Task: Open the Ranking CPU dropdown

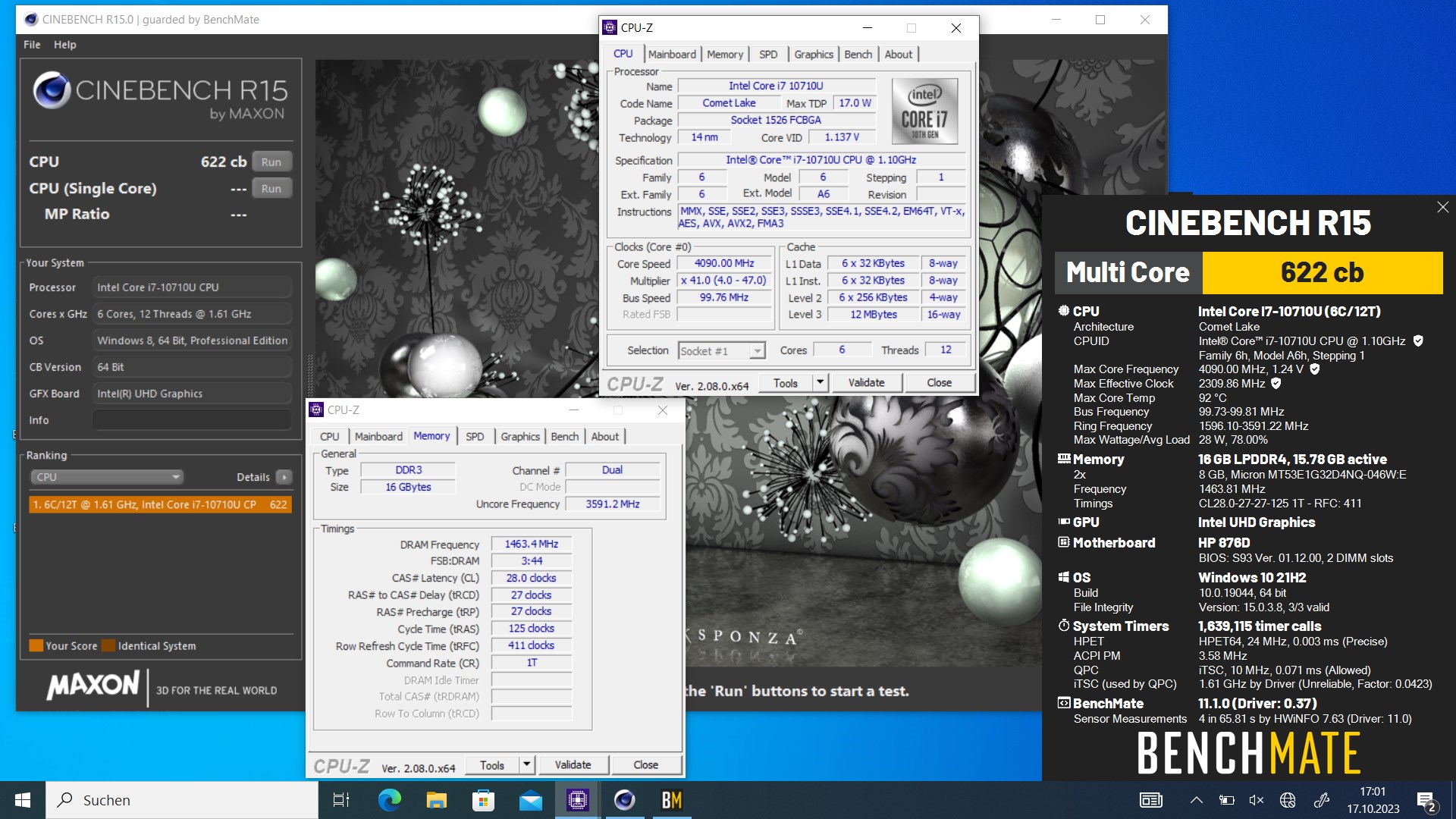Action: (107, 477)
